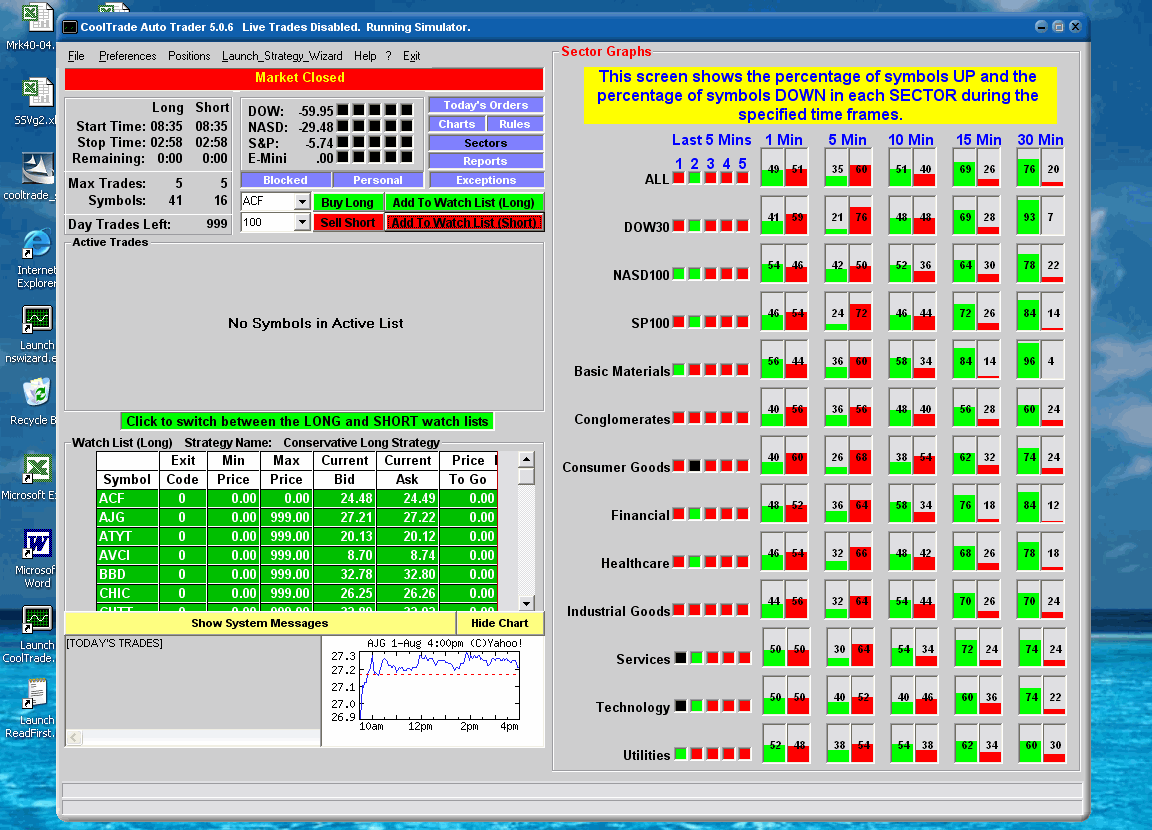Open the Launch ReadFirst desktop icon
This screenshot has height=830, width=1152.
[37, 695]
